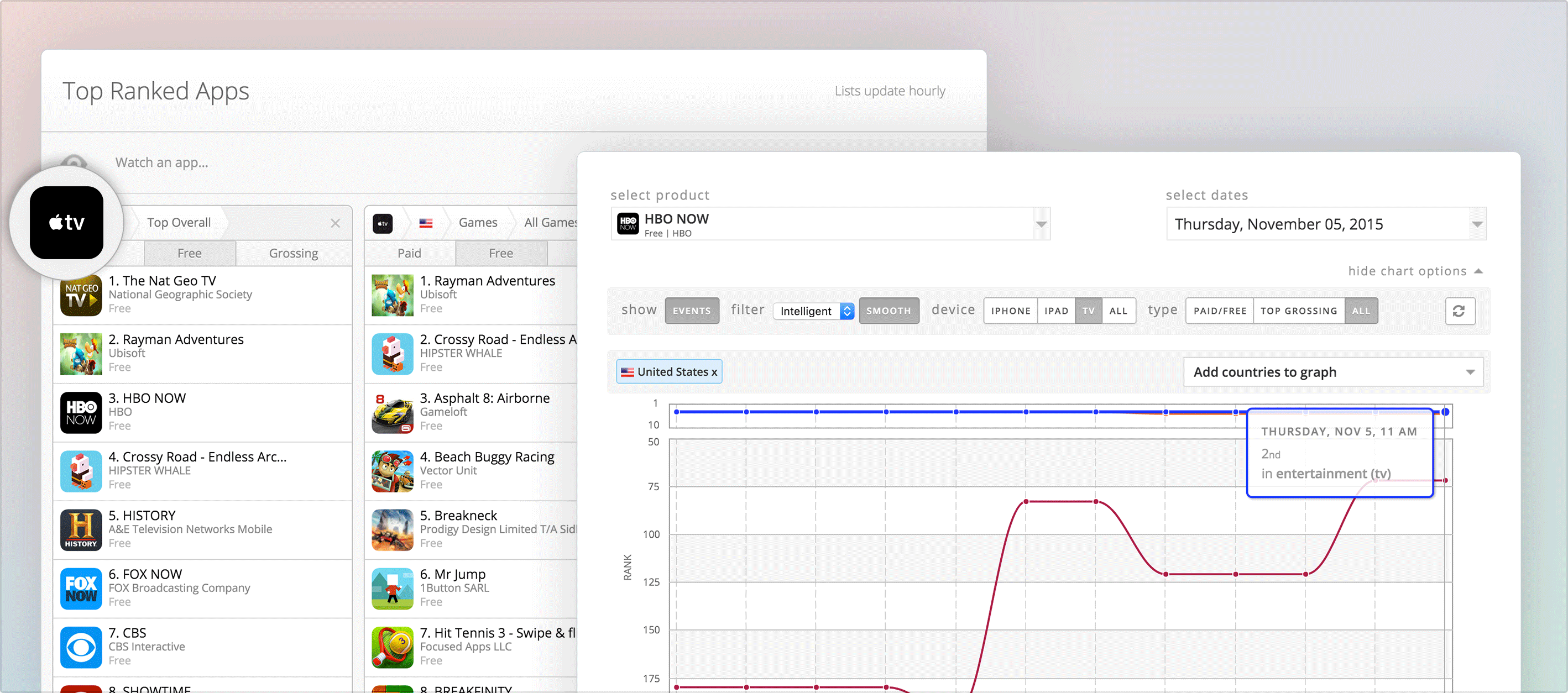This screenshot has height=693, width=1568.
Task: Click the HISTORY app icon
Action: tap(81, 530)
